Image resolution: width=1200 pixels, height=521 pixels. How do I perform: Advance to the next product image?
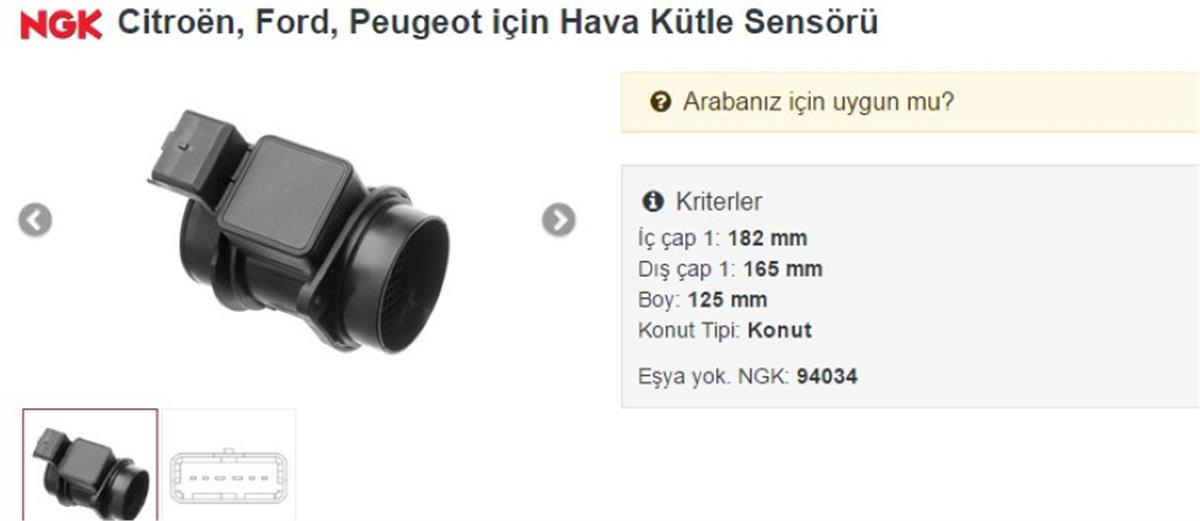559,219
